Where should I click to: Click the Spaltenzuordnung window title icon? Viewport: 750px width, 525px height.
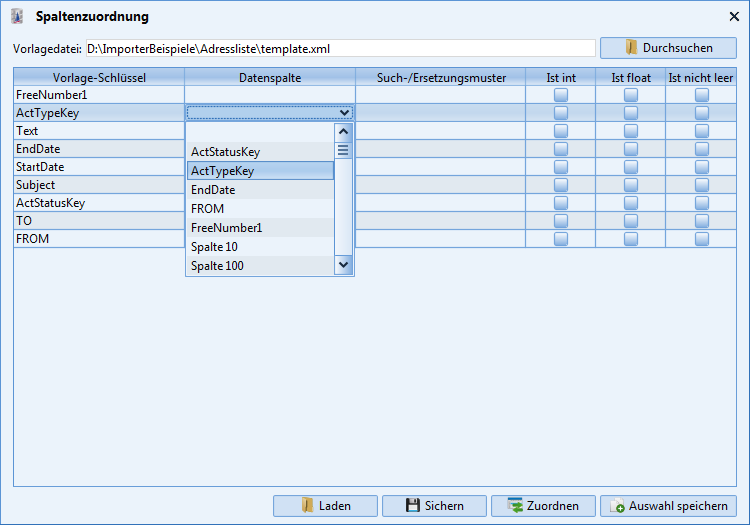click(18, 17)
